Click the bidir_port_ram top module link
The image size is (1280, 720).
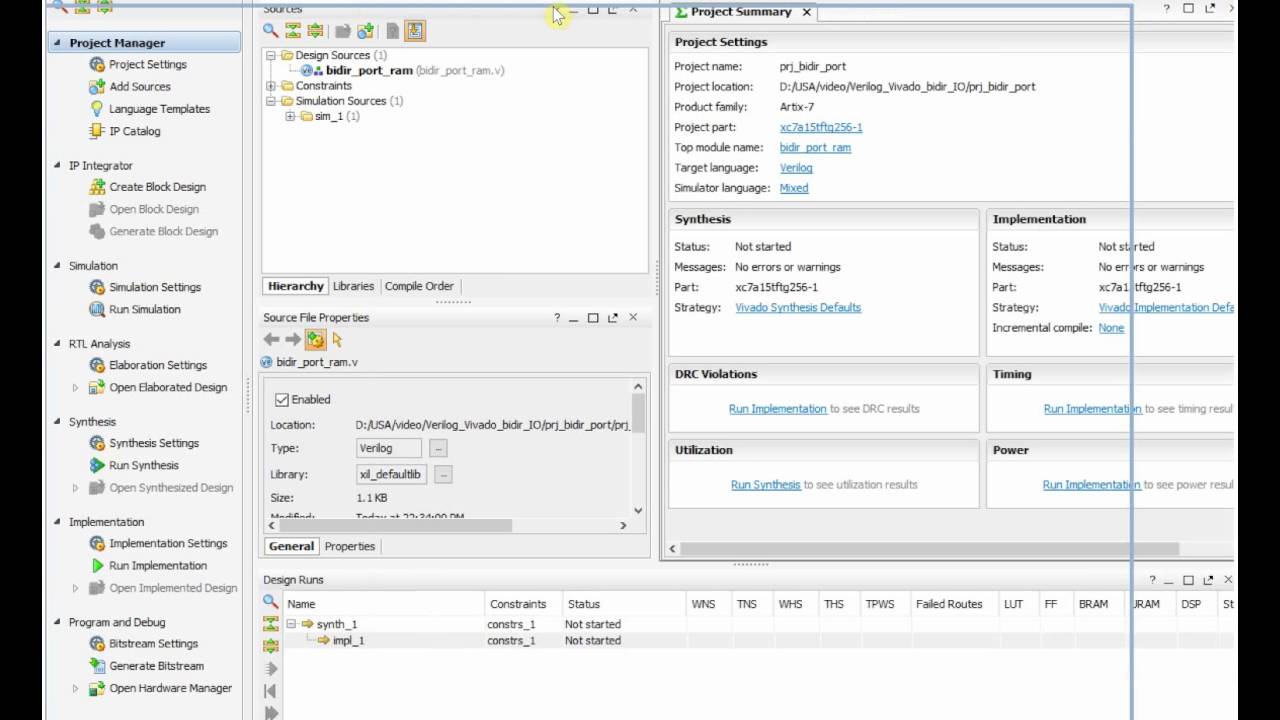coord(815,147)
